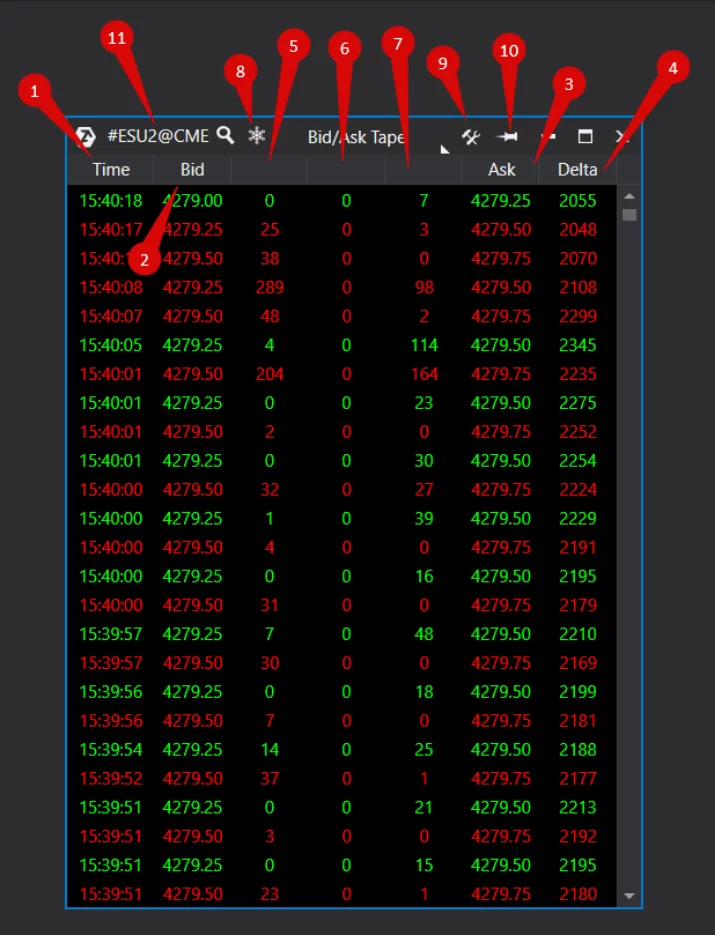Select the 15:40:18 row at the top
Image resolution: width=715 pixels, height=935 pixels.
pos(340,201)
